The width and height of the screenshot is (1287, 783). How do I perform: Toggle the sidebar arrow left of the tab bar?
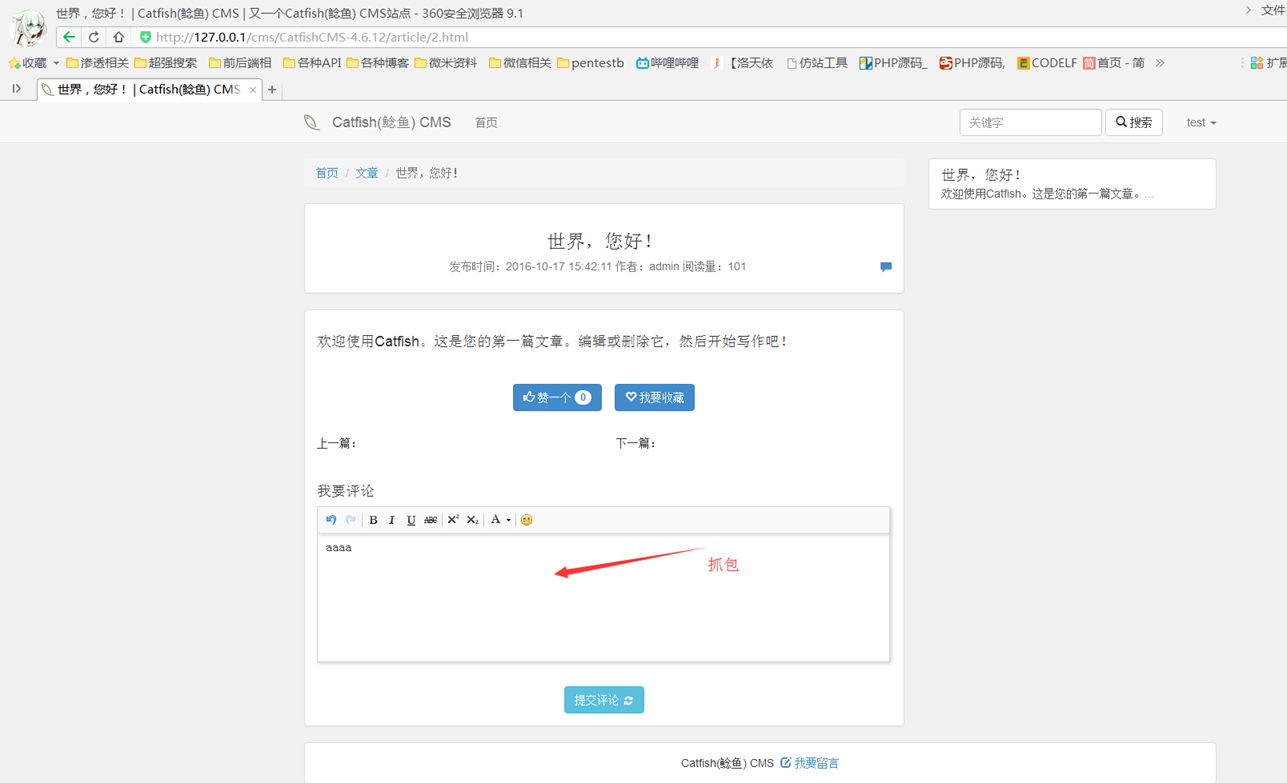pyautogui.click(x=16, y=89)
